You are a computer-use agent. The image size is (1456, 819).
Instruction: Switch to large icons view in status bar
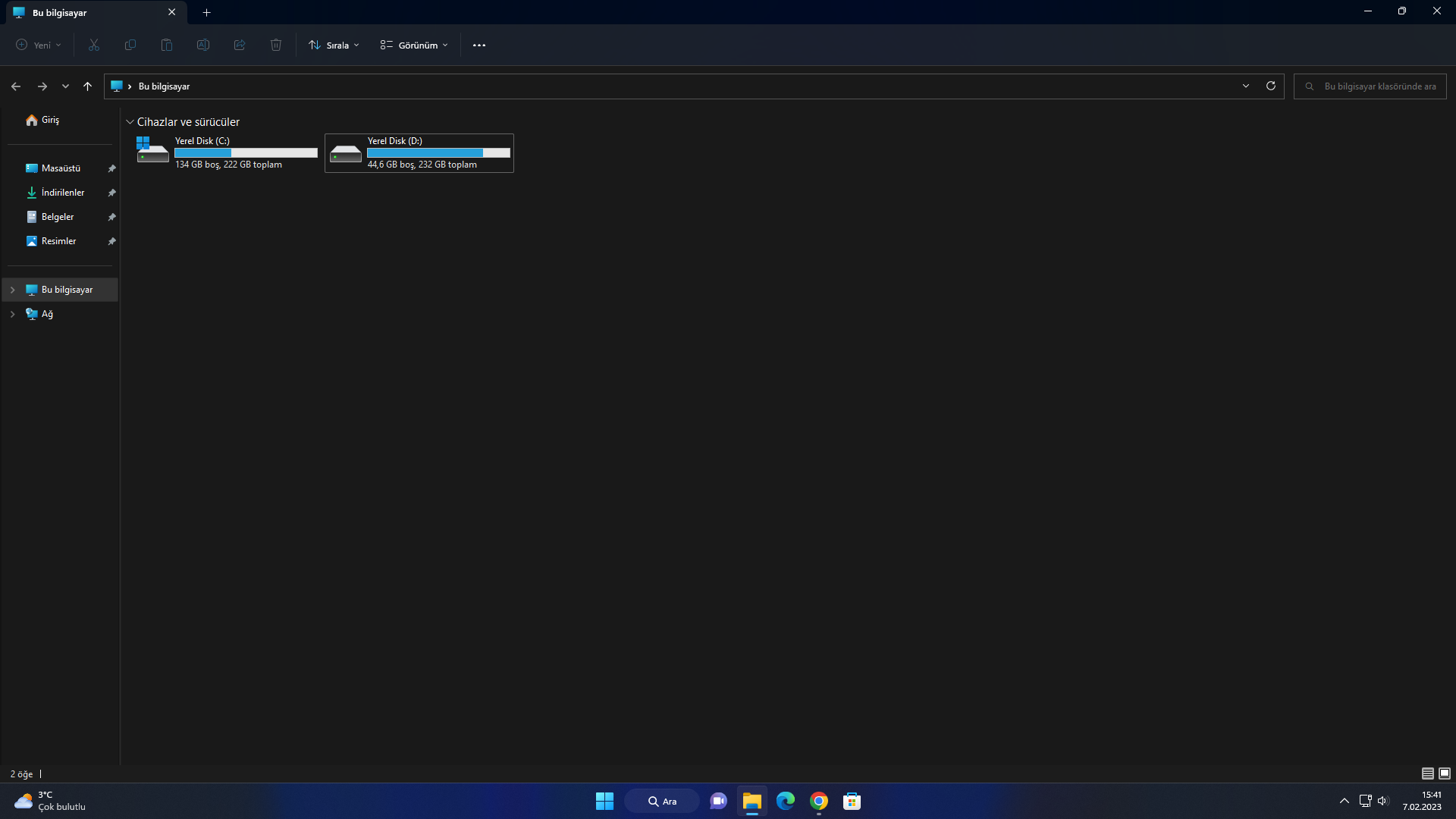(x=1445, y=773)
